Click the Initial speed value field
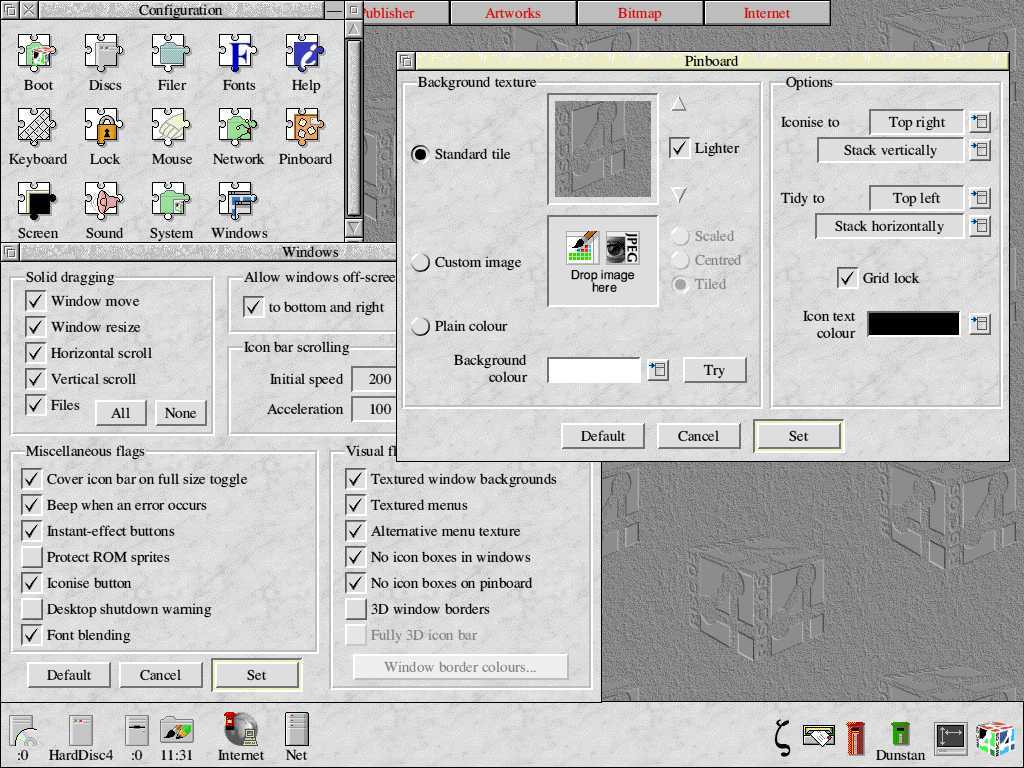 click(x=380, y=379)
